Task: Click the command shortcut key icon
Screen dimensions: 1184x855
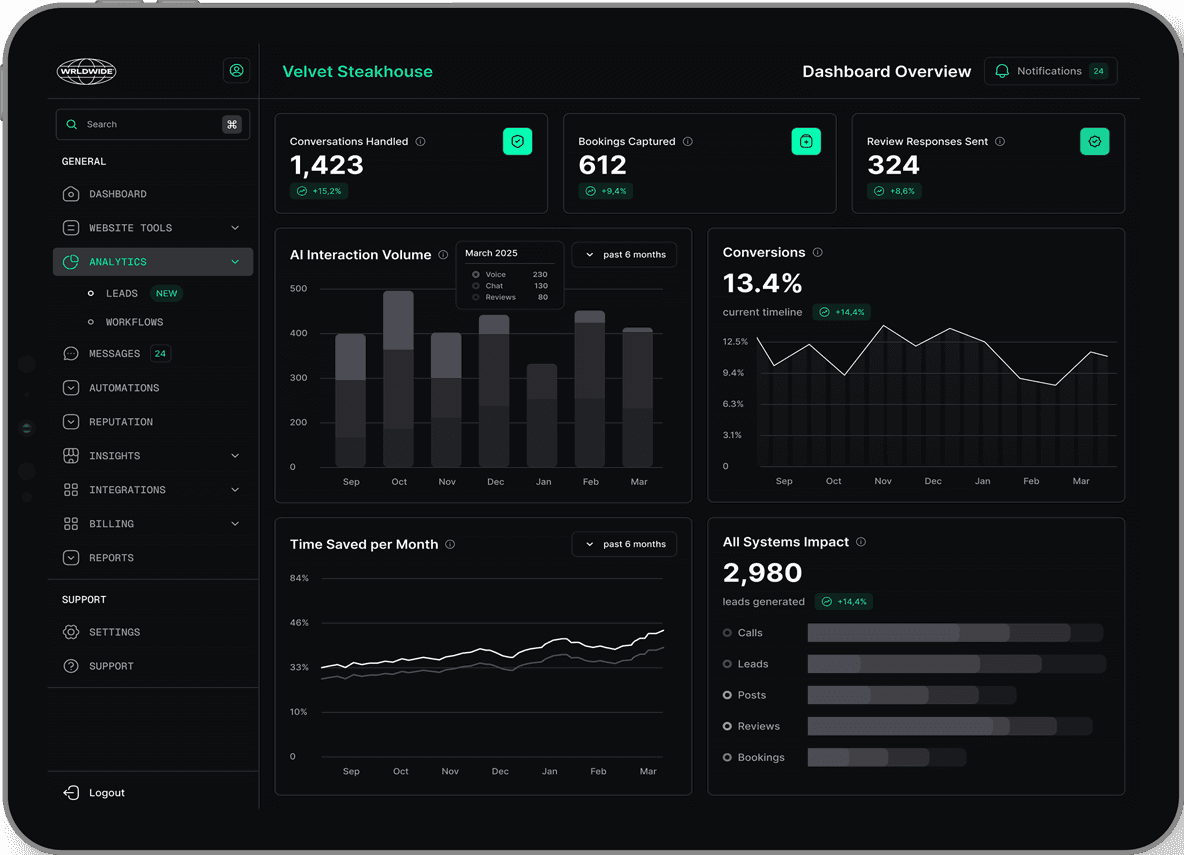Action: tap(232, 124)
